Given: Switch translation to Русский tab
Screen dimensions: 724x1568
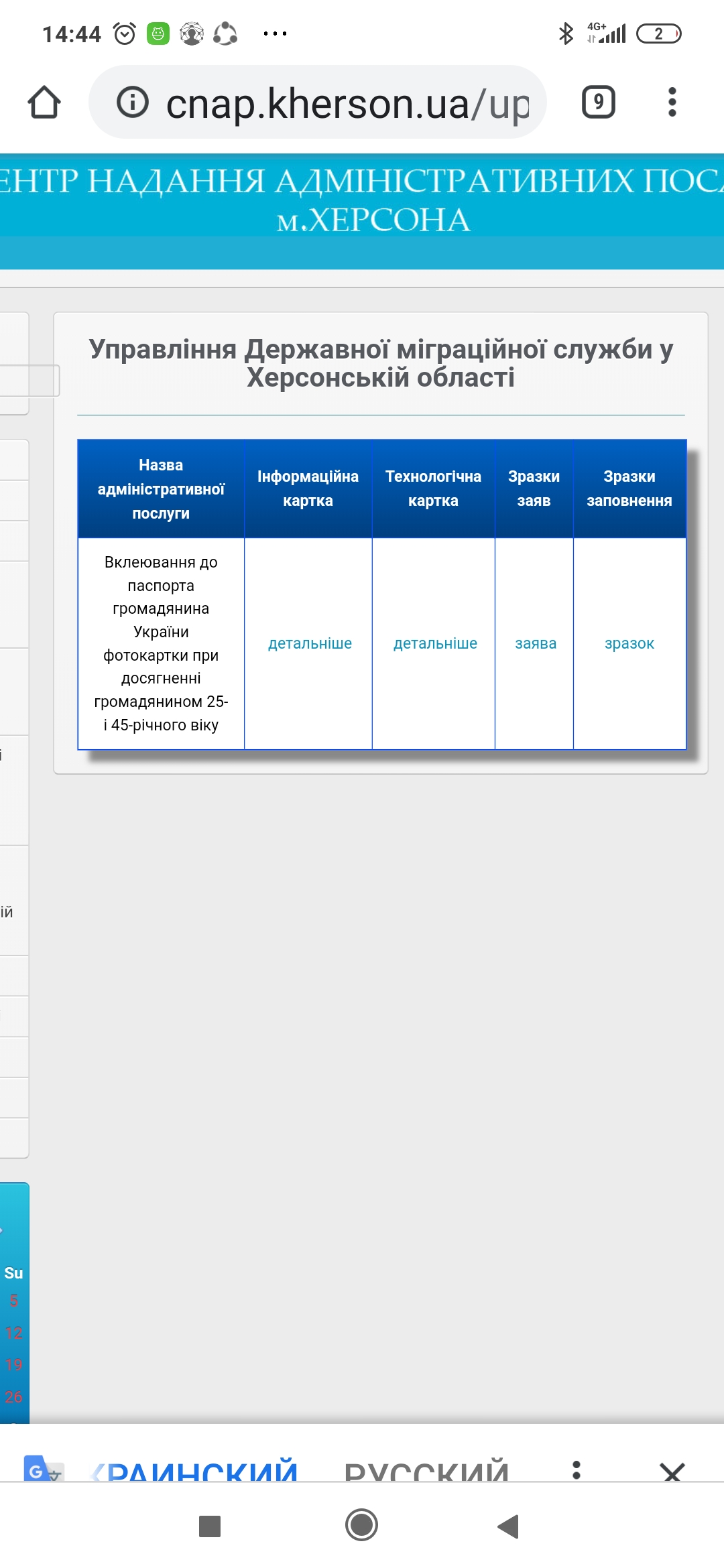Looking at the screenshot, I should click(426, 1470).
